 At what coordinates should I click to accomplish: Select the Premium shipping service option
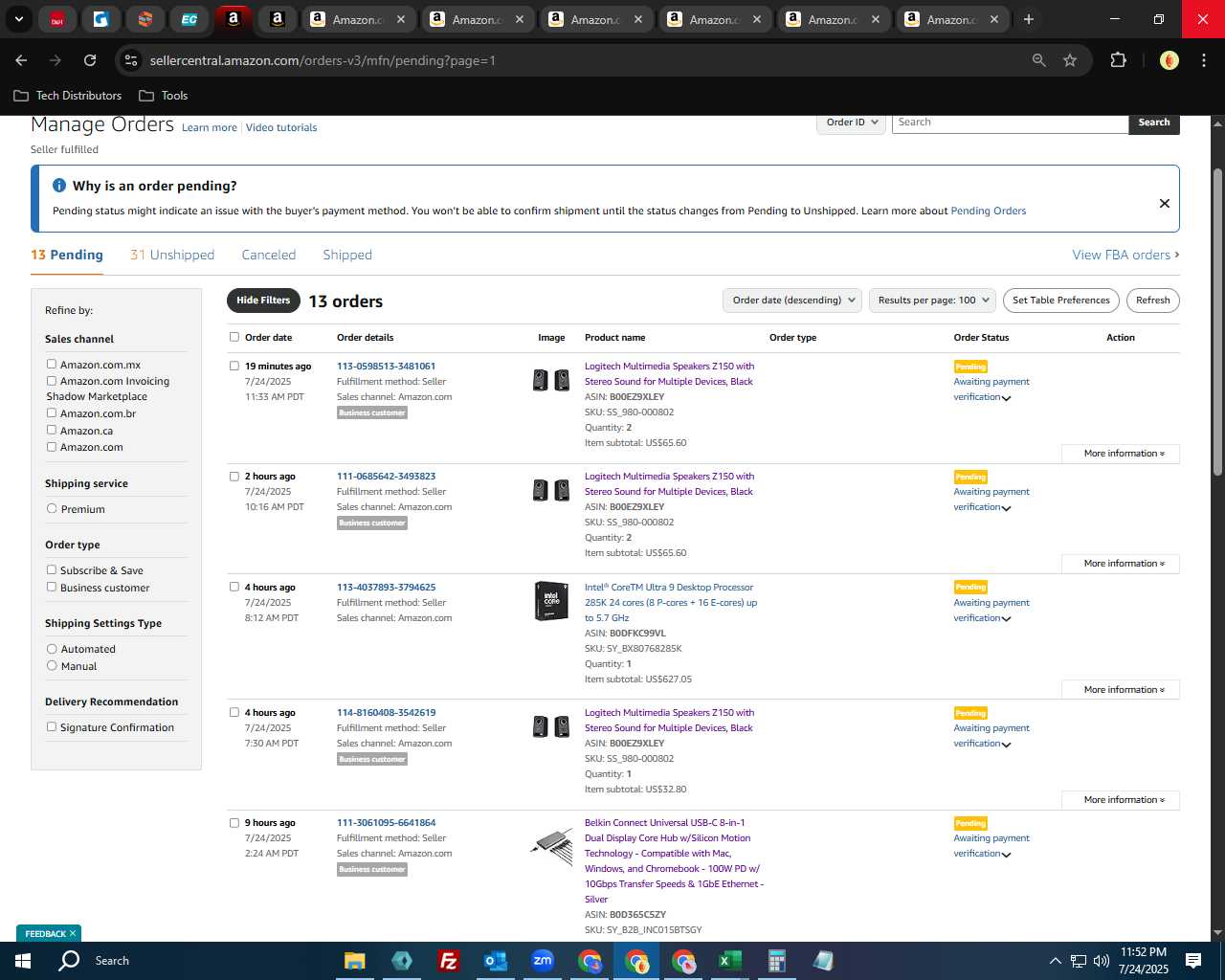(52, 508)
